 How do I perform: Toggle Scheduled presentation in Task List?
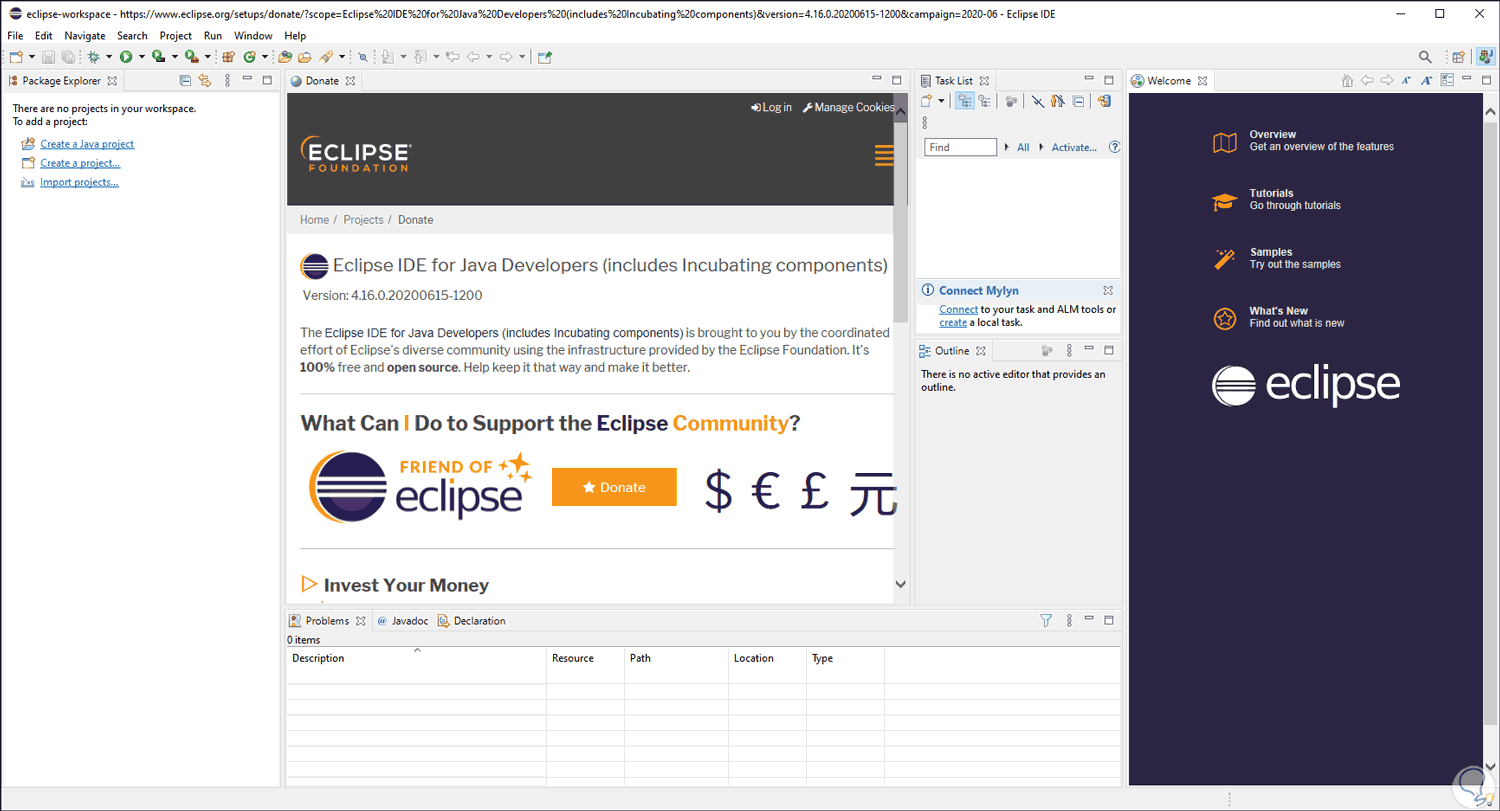coord(985,101)
